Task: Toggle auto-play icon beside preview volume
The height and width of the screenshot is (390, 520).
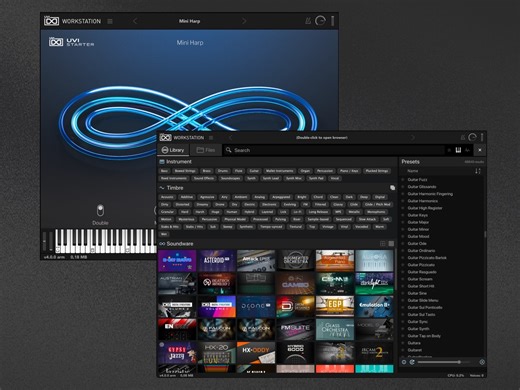Action: [x=412, y=362]
